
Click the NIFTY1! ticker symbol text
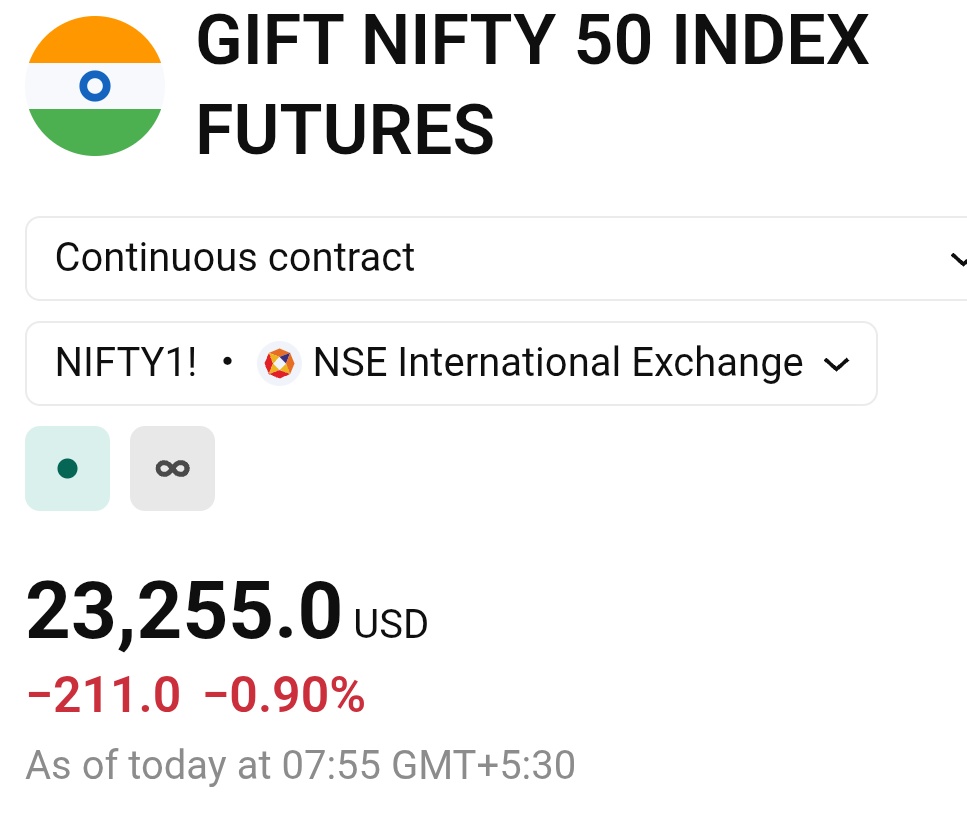[126, 362]
